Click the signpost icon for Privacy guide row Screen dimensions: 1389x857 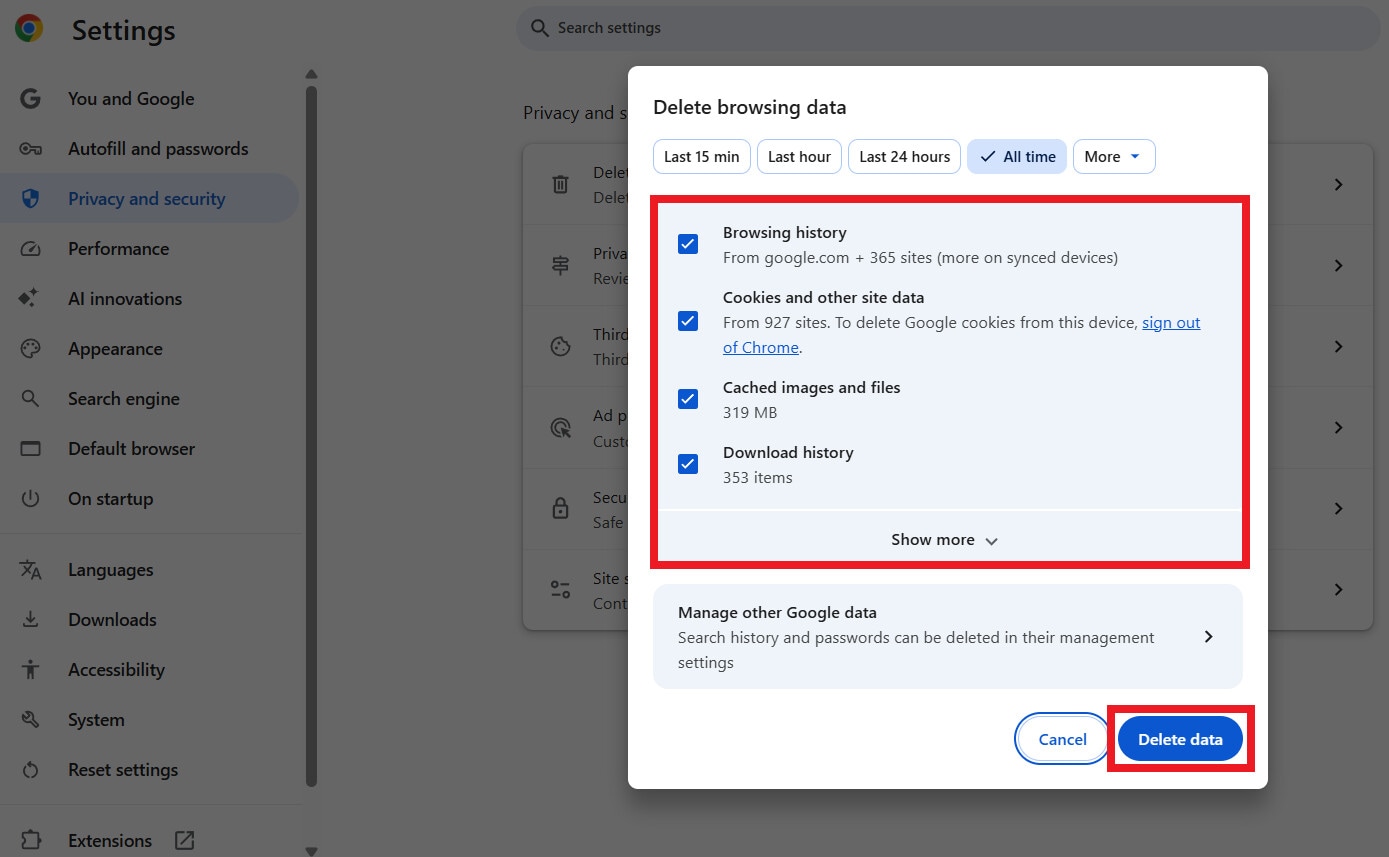(x=560, y=266)
